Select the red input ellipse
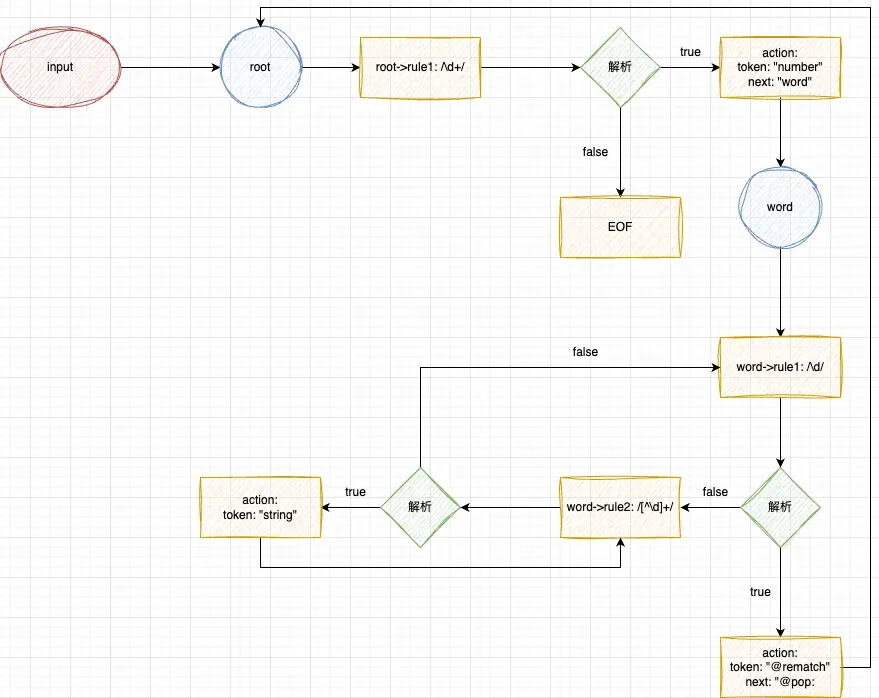The height and width of the screenshot is (698, 879). (60, 67)
